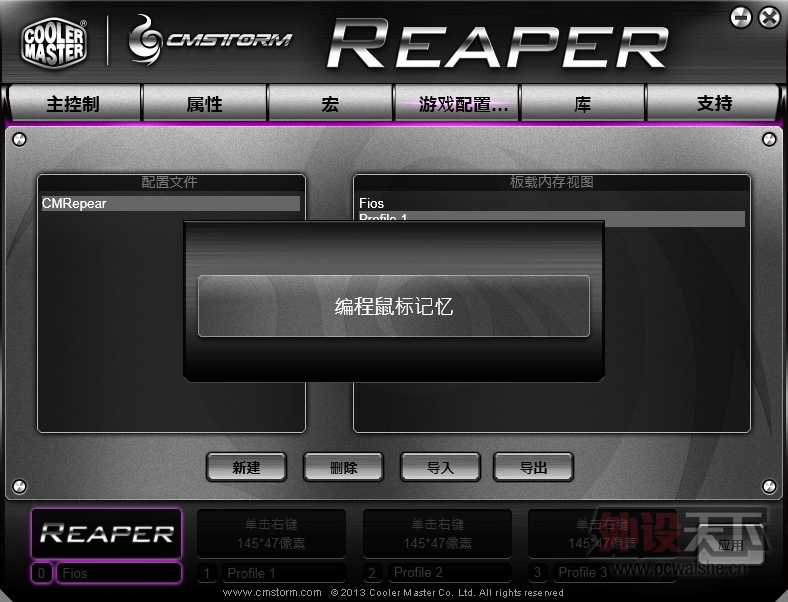Click the 删除 button
788x602 pixels.
coord(343,467)
